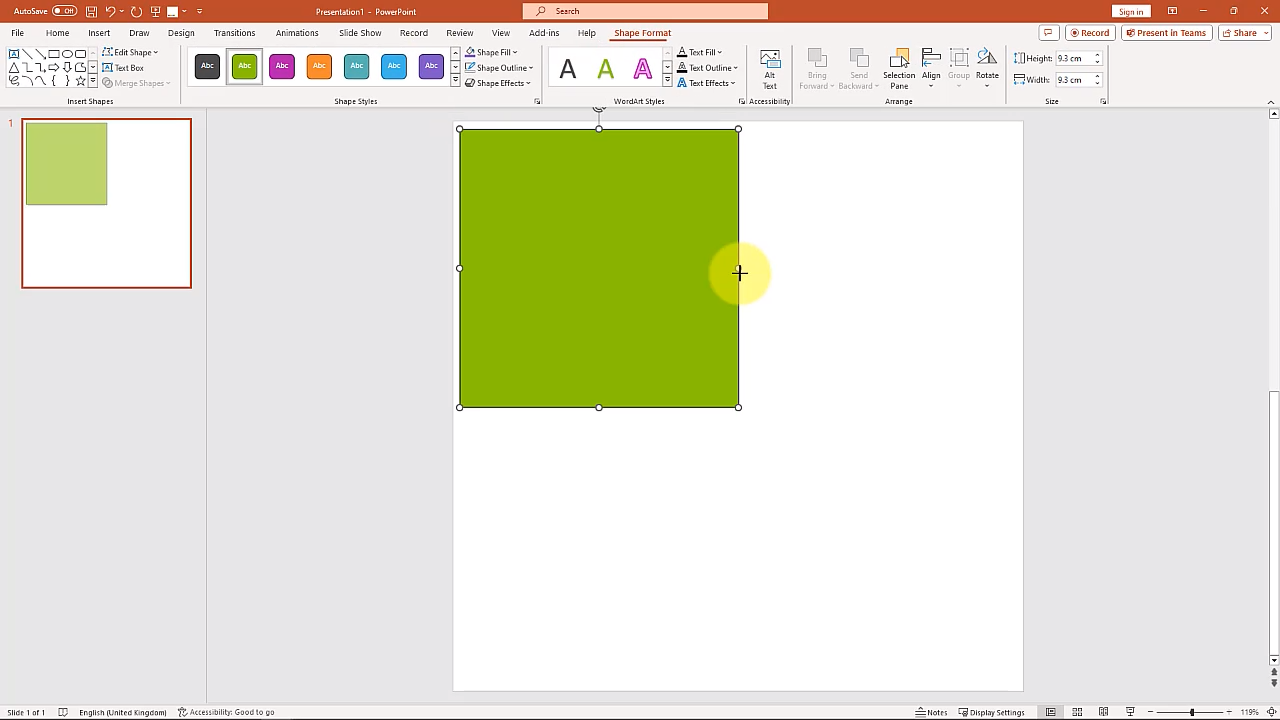Viewport: 1280px width, 720px height.
Task: Open the Alt Text pane
Action: click(x=769, y=69)
